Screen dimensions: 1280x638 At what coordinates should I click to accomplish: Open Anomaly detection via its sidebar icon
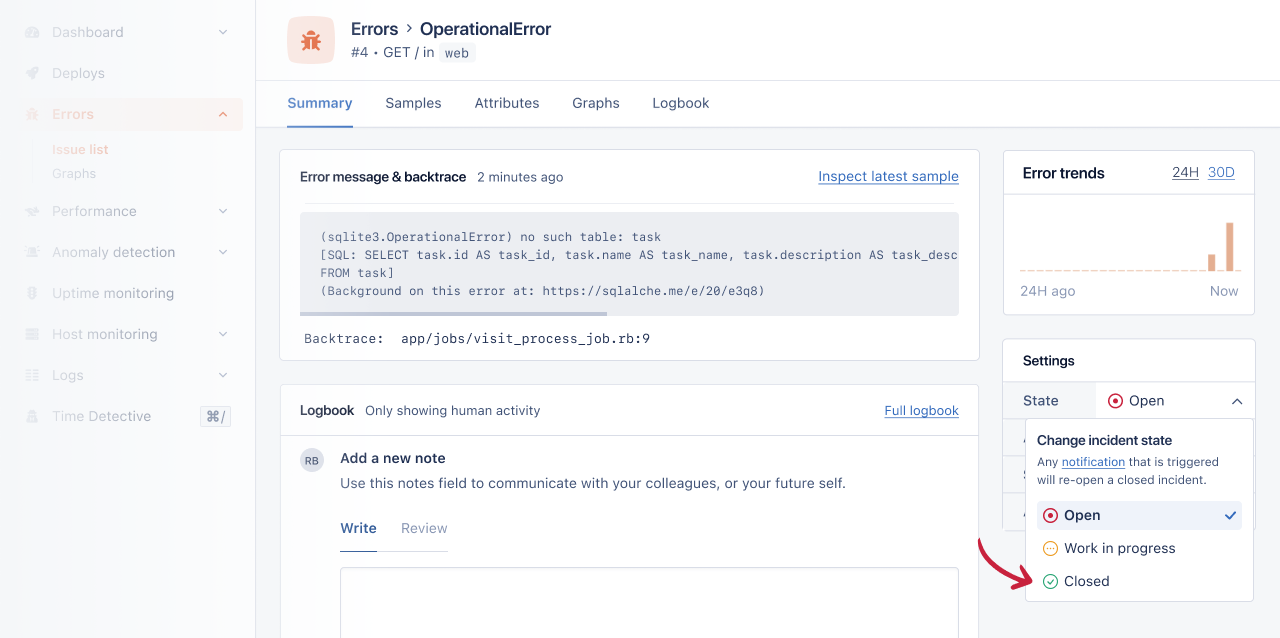click(30, 252)
